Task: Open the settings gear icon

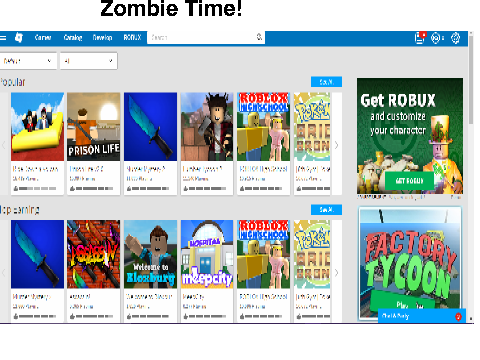Action: (456, 38)
